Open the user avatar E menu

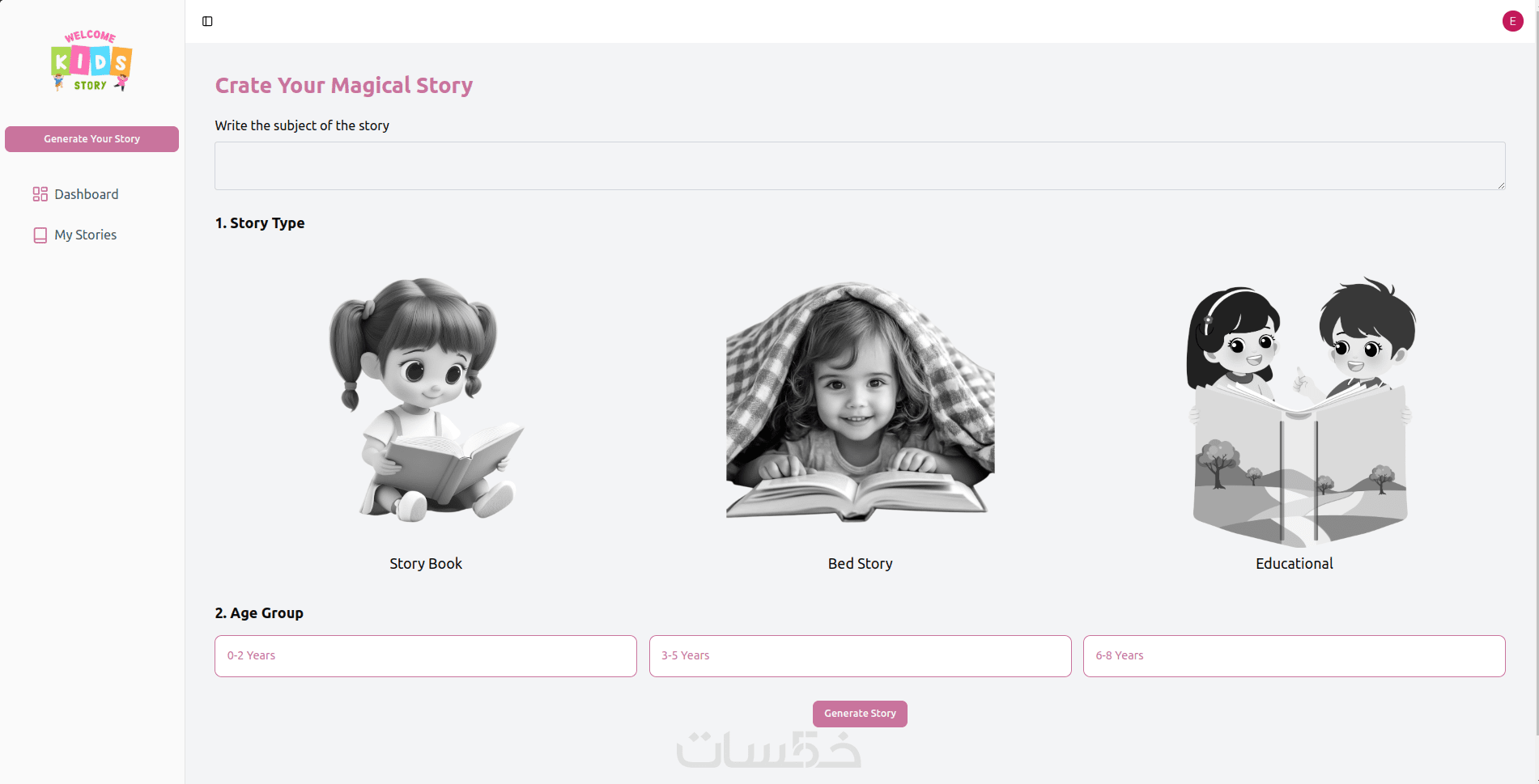1512,21
